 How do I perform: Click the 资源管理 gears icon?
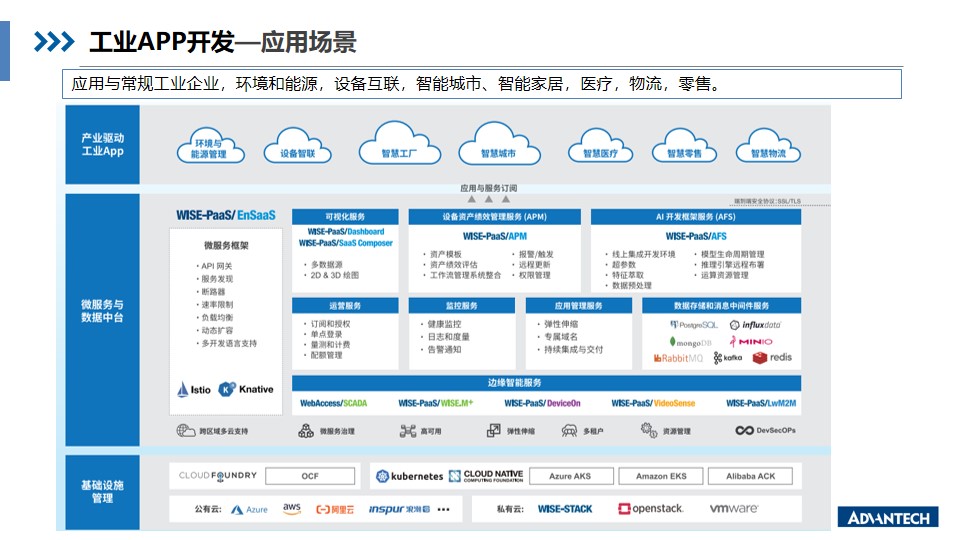649,430
